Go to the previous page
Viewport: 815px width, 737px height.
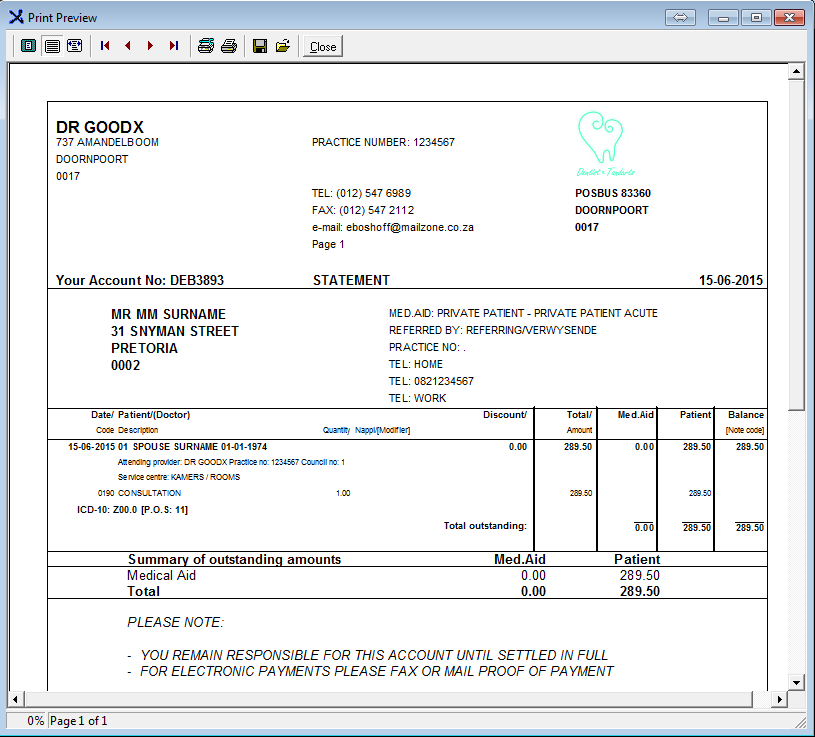[128, 46]
